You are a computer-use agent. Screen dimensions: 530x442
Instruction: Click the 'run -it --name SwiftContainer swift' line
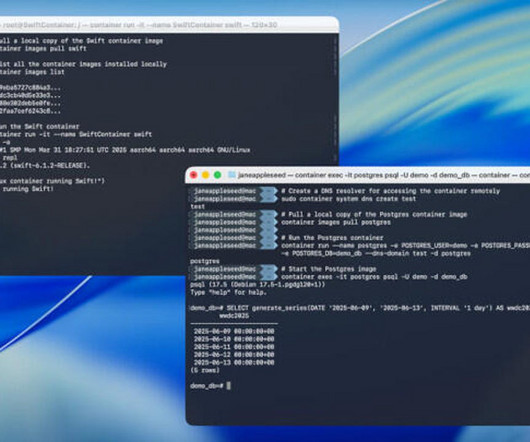76,134
